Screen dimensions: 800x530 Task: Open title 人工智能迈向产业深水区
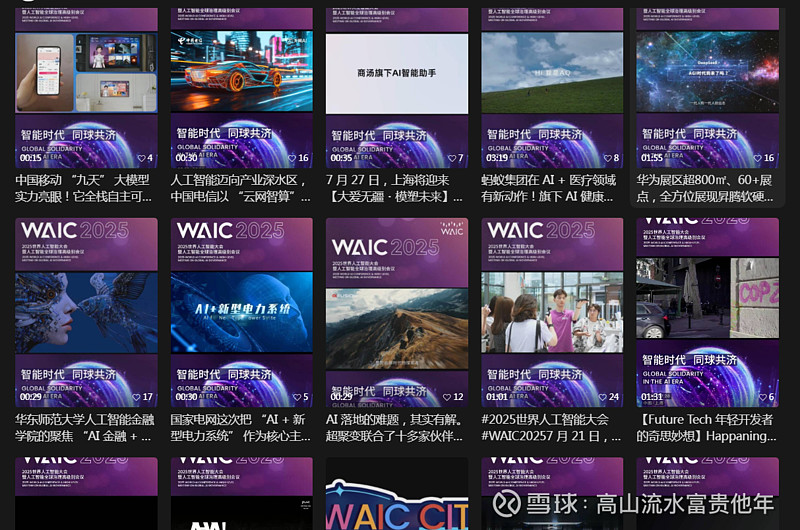click(240, 188)
